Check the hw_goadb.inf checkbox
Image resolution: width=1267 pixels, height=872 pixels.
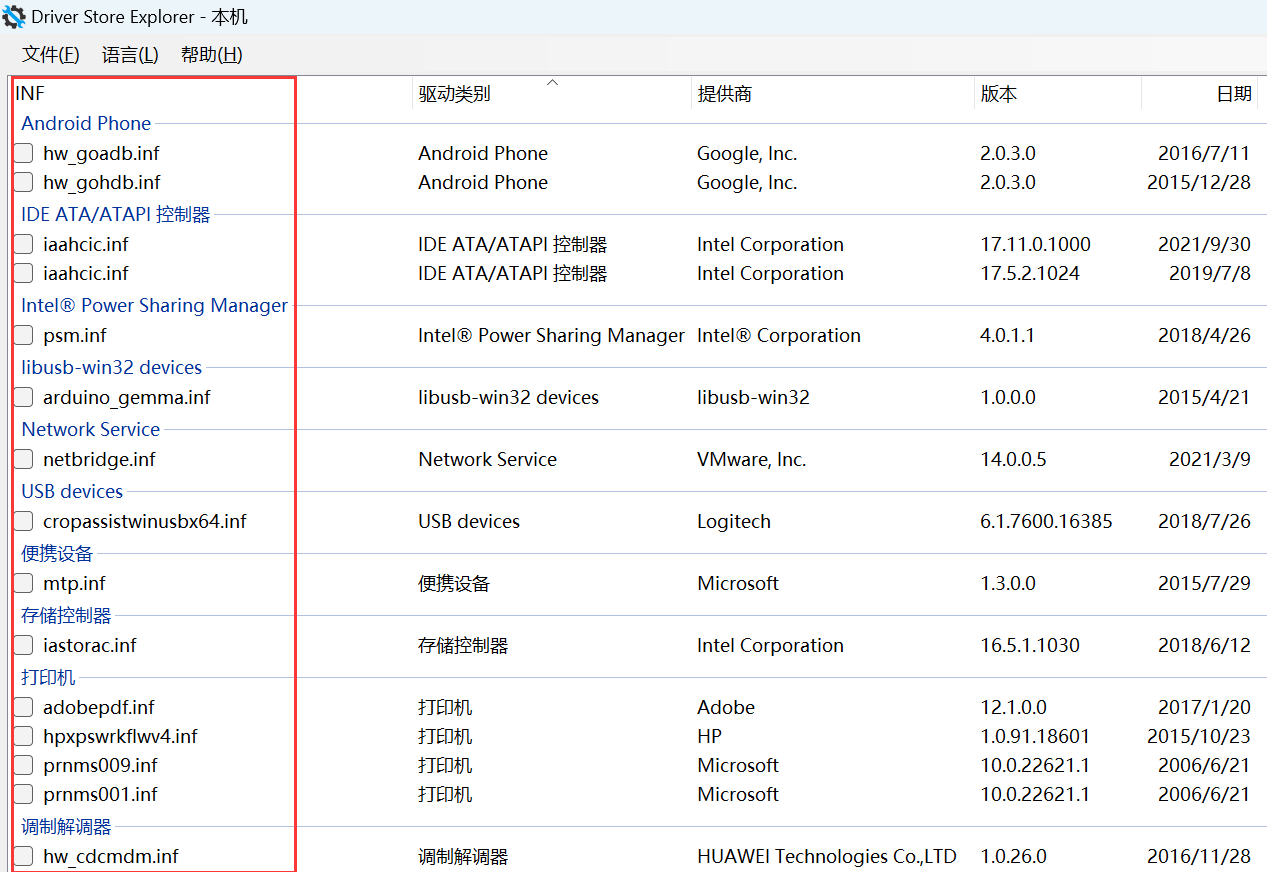[24, 154]
